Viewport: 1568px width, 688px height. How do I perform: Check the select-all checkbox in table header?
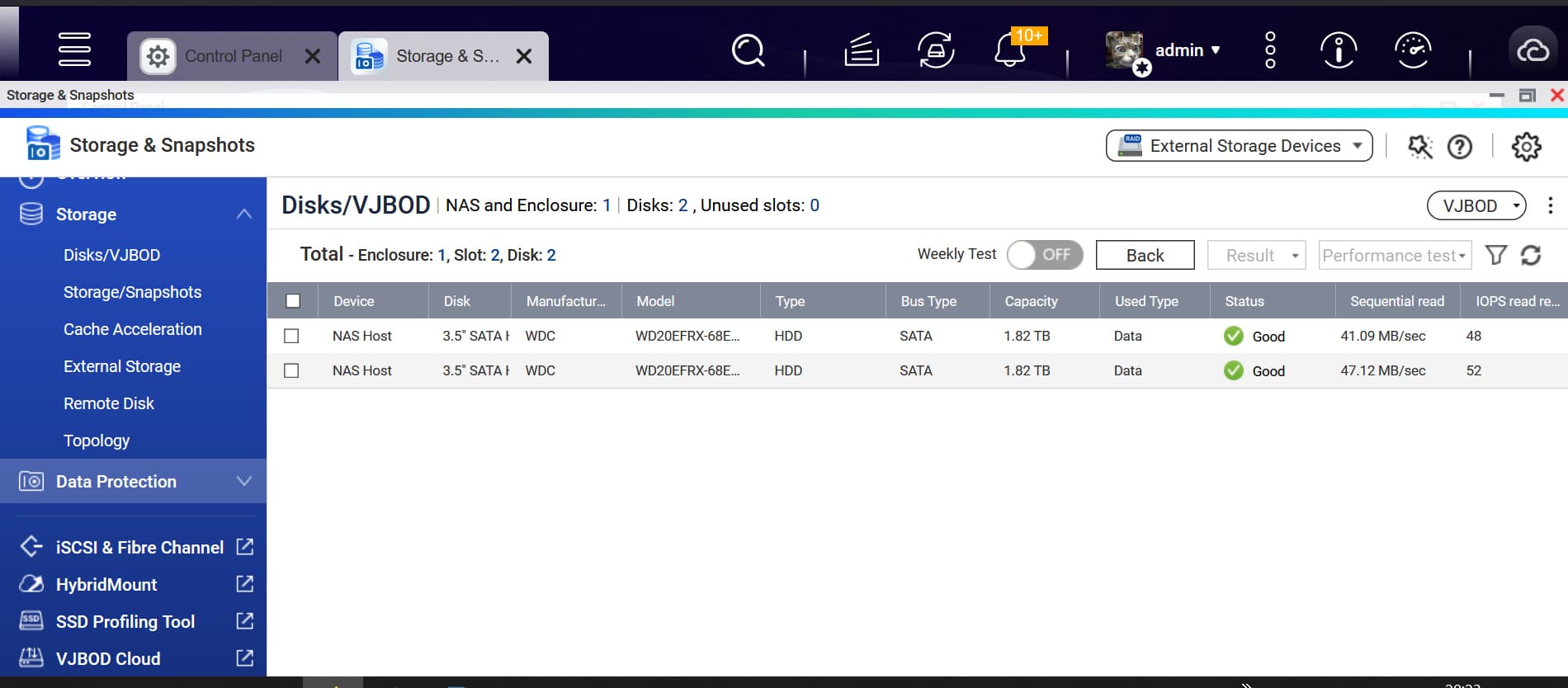(x=293, y=301)
